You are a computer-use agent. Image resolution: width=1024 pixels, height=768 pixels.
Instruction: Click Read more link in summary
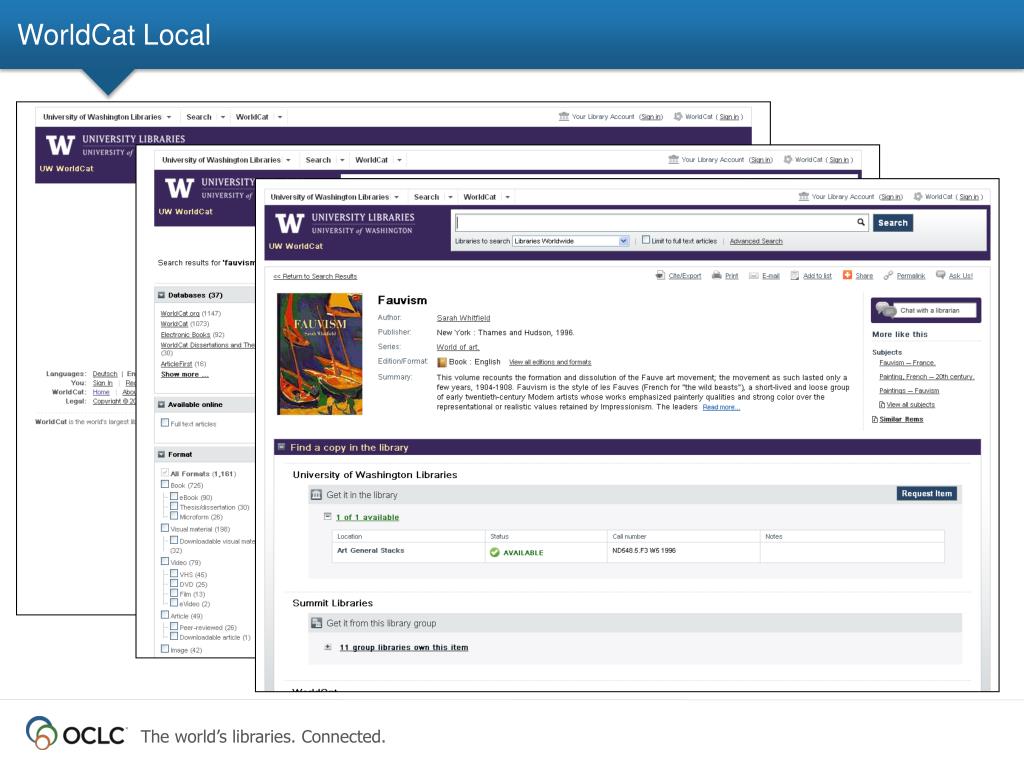point(721,407)
